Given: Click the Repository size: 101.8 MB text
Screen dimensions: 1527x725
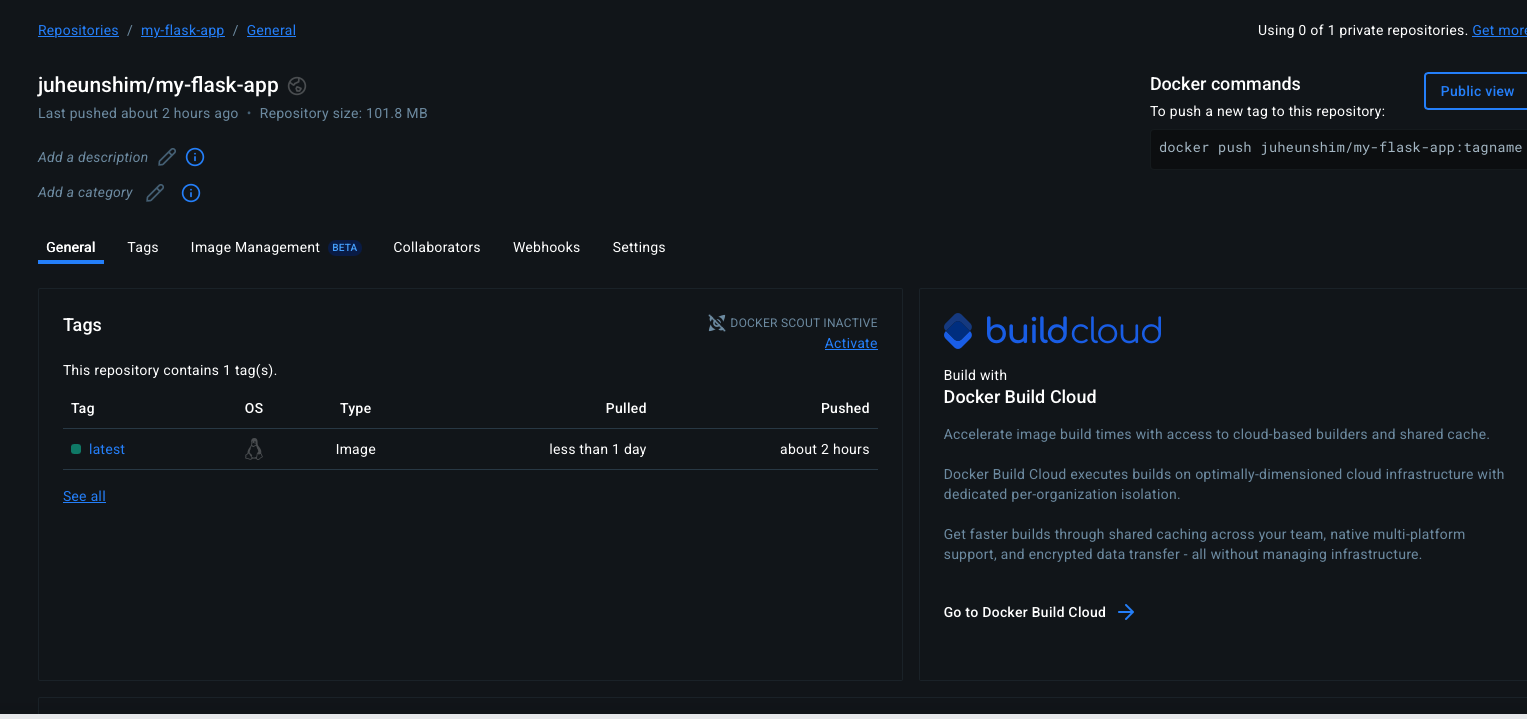Looking at the screenshot, I should 343,113.
